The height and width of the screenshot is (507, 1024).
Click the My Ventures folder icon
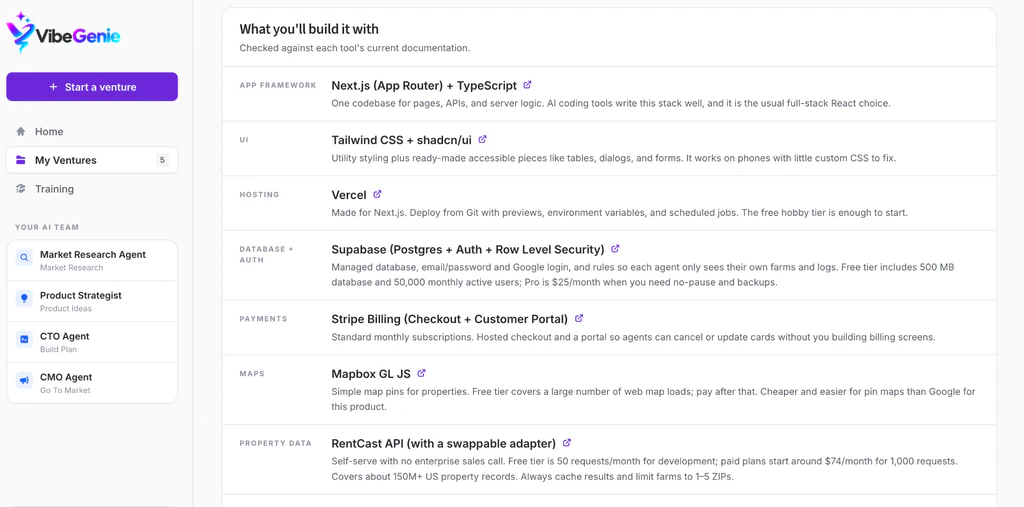click(21, 160)
